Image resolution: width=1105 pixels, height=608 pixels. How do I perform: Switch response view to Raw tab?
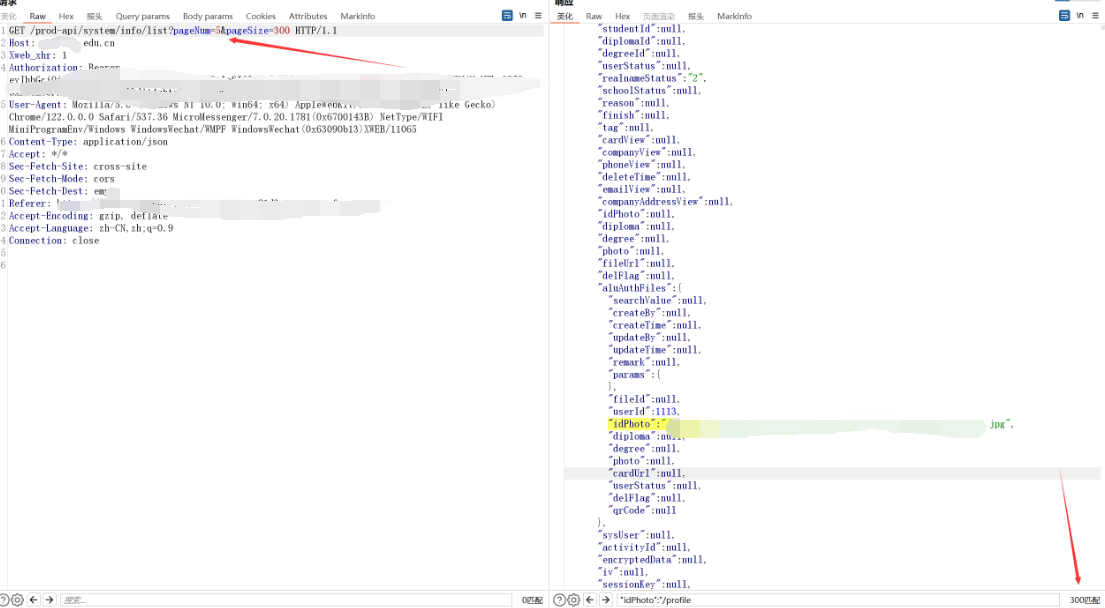click(x=594, y=16)
